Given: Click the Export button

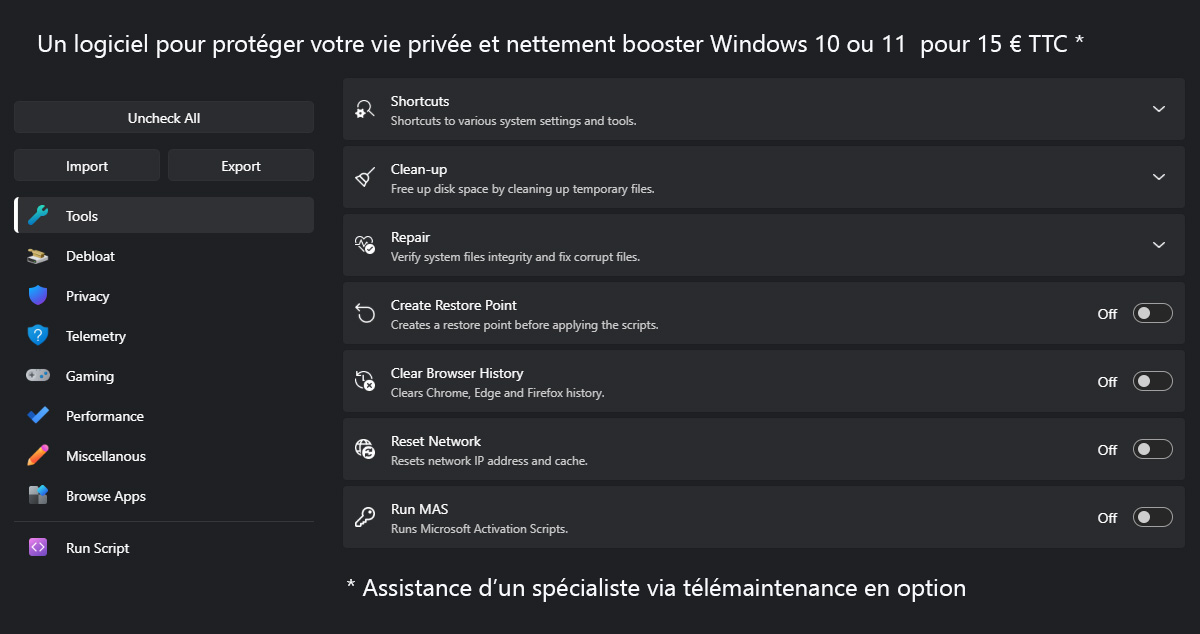Looking at the screenshot, I should click(241, 166).
